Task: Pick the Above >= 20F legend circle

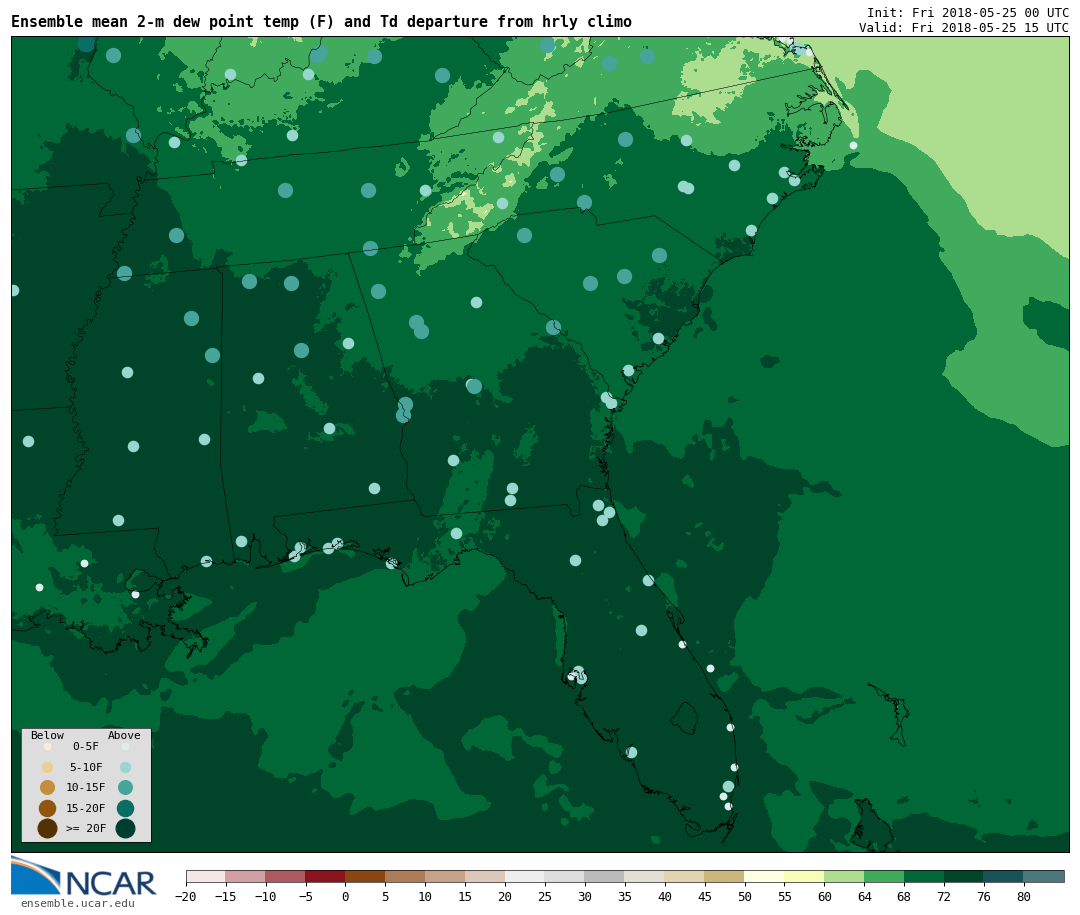Action: [x=125, y=828]
